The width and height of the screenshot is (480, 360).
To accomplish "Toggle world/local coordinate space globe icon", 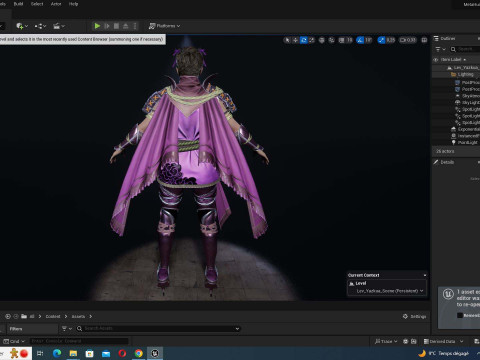I will pos(322,40).
